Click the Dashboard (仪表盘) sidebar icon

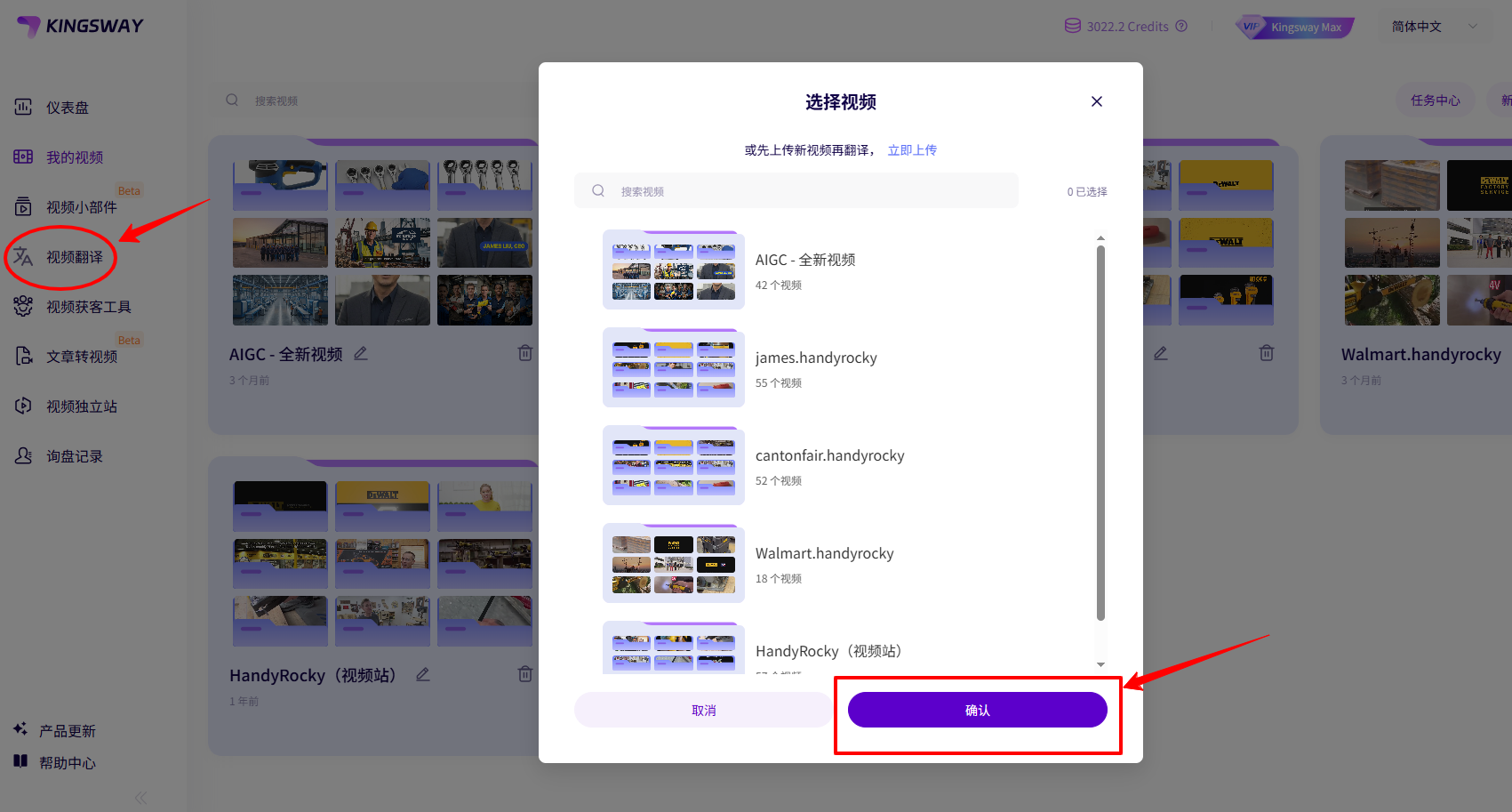click(23, 108)
